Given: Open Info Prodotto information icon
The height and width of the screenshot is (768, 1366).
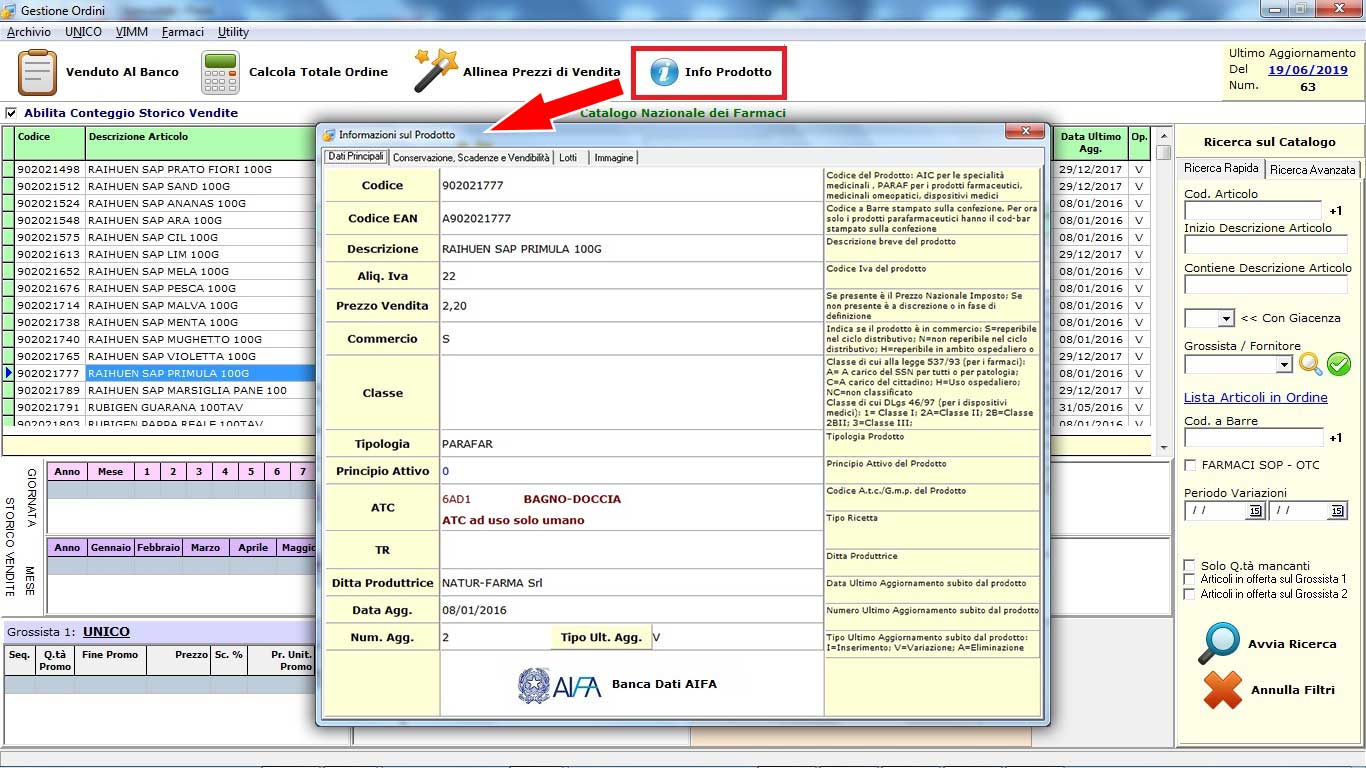Looking at the screenshot, I should tap(664, 72).
